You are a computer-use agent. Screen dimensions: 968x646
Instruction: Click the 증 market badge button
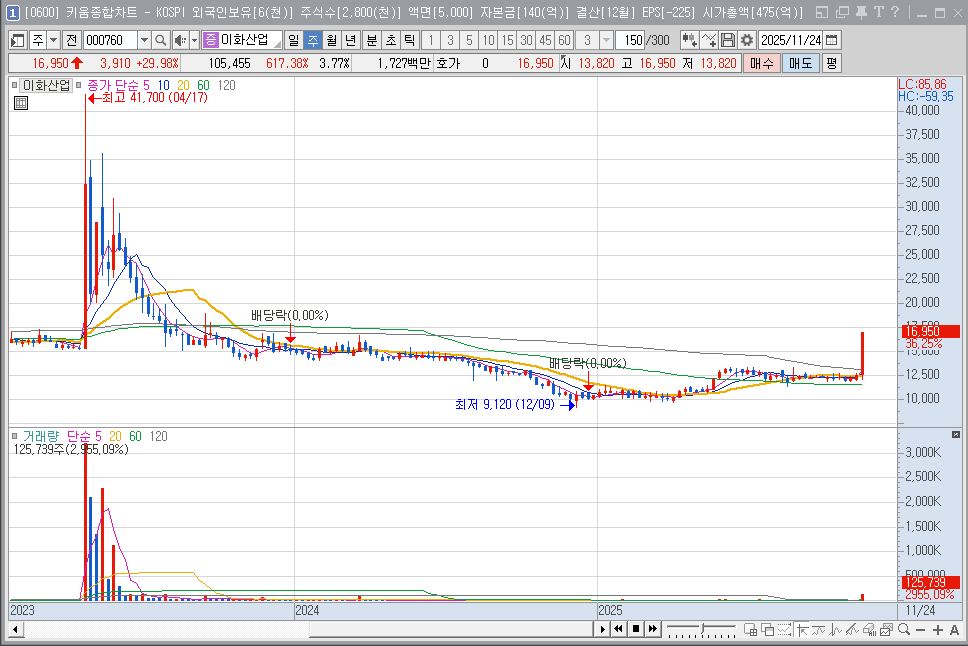(211, 40)
